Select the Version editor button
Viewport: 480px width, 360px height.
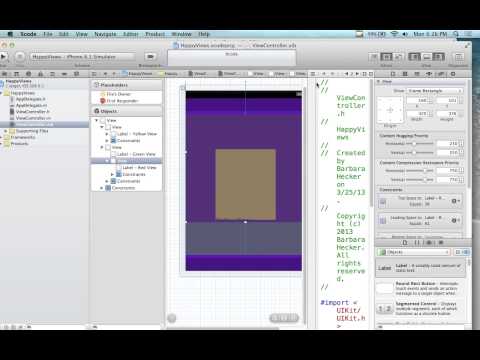pos(398,57)
